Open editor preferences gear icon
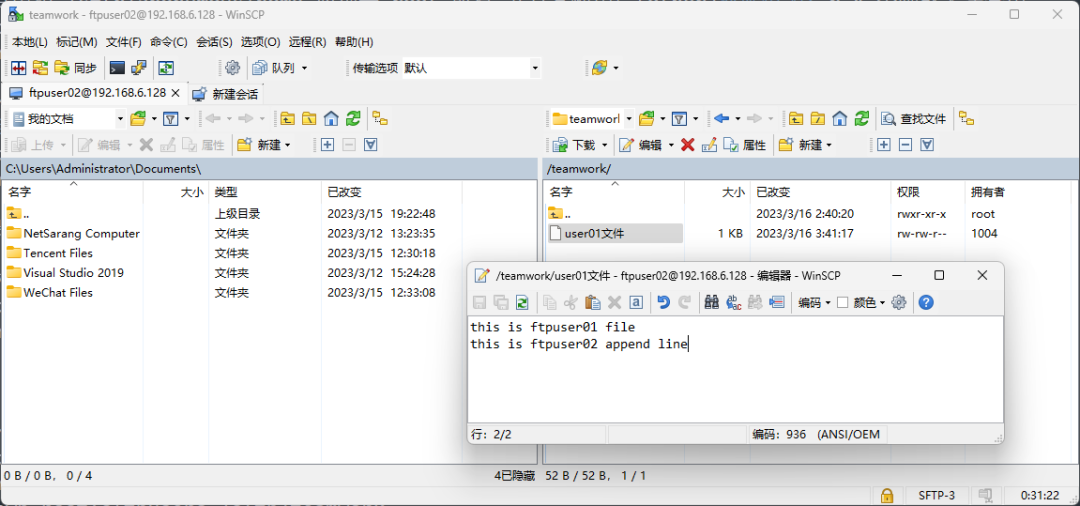1080x506 pixels. [899, 302]
